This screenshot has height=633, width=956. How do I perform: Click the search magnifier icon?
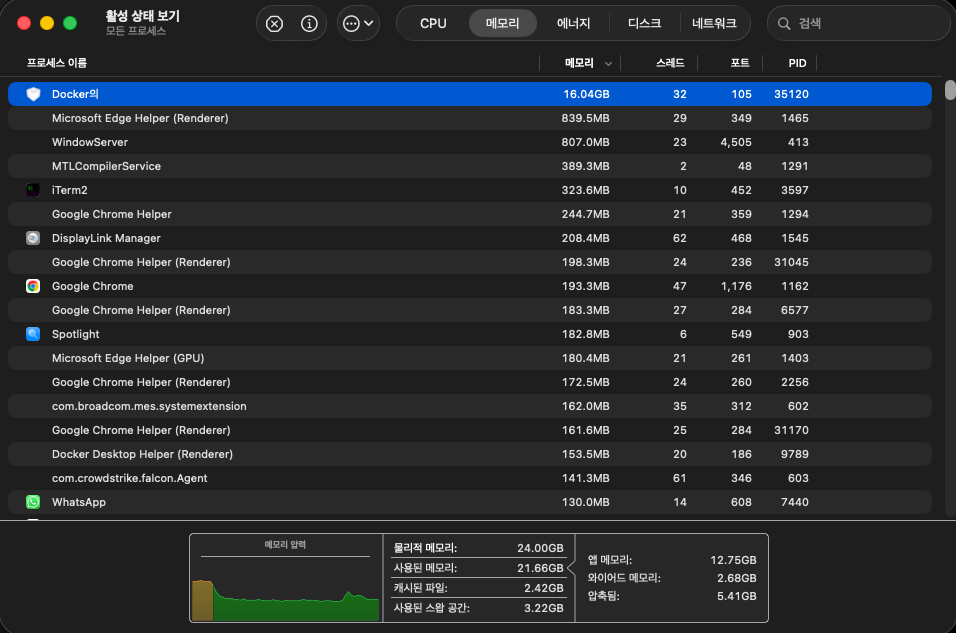click(784, 24)
